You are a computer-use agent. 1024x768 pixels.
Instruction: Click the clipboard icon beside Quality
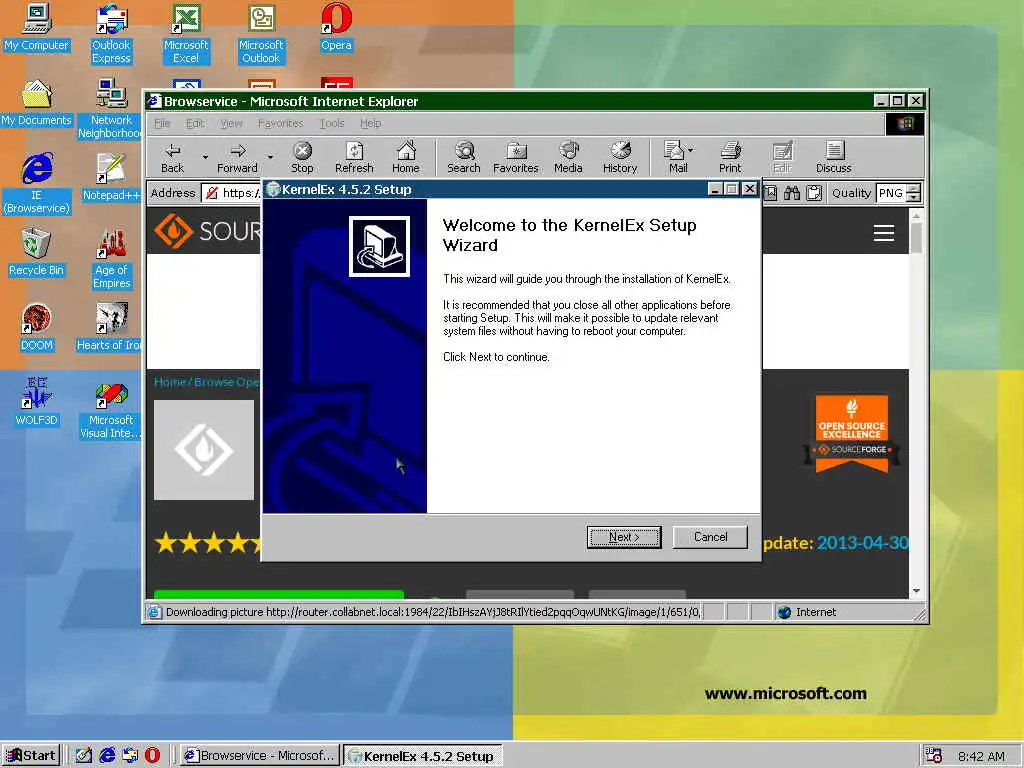(x=814, y=193)
